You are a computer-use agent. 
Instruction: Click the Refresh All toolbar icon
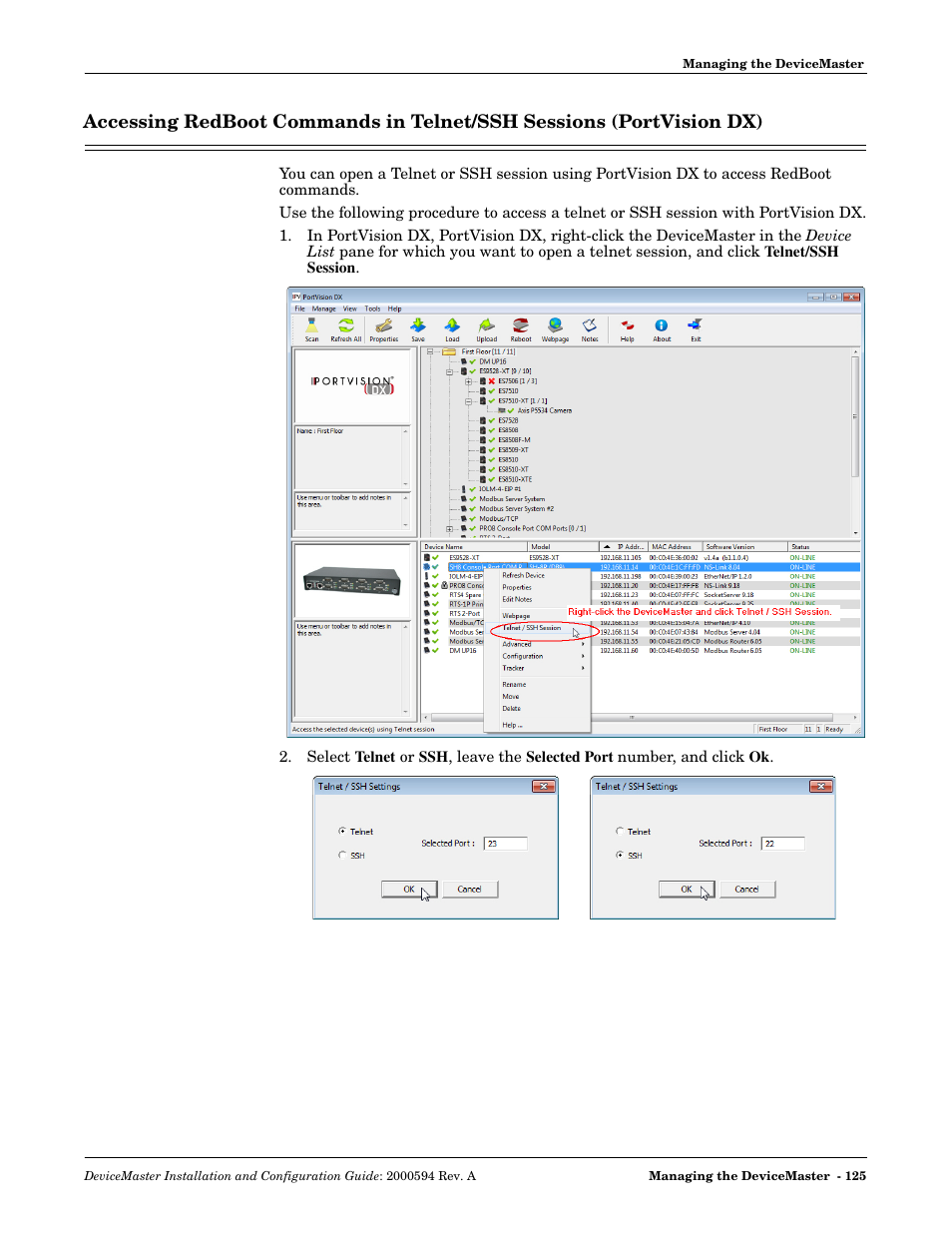pos(345,329)
